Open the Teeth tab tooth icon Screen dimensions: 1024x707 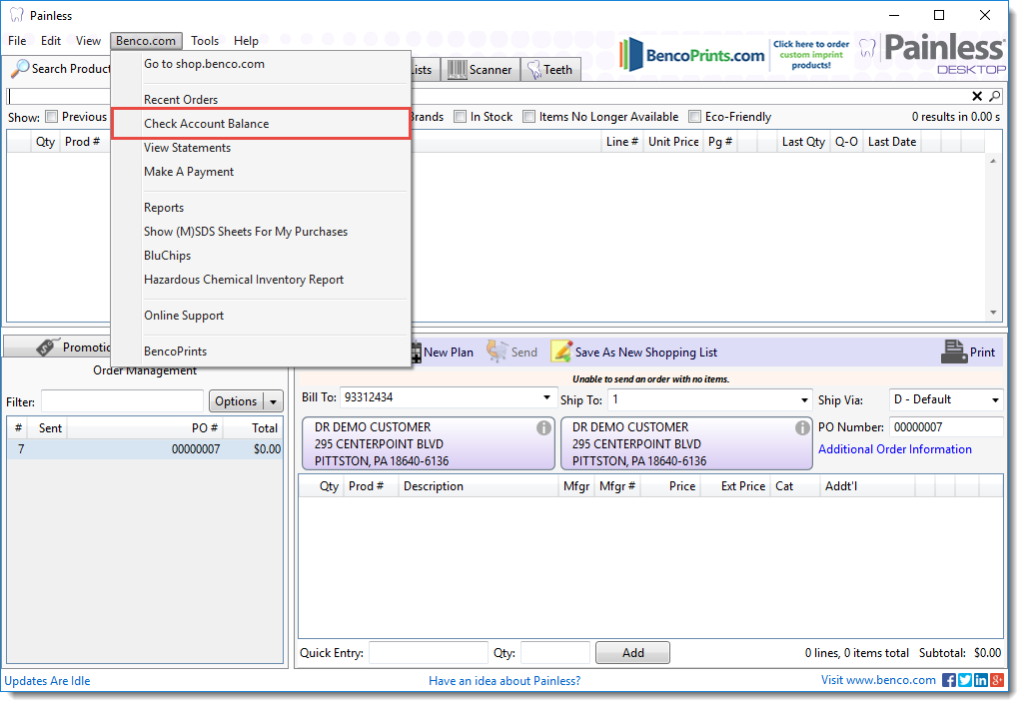(534, 69)
